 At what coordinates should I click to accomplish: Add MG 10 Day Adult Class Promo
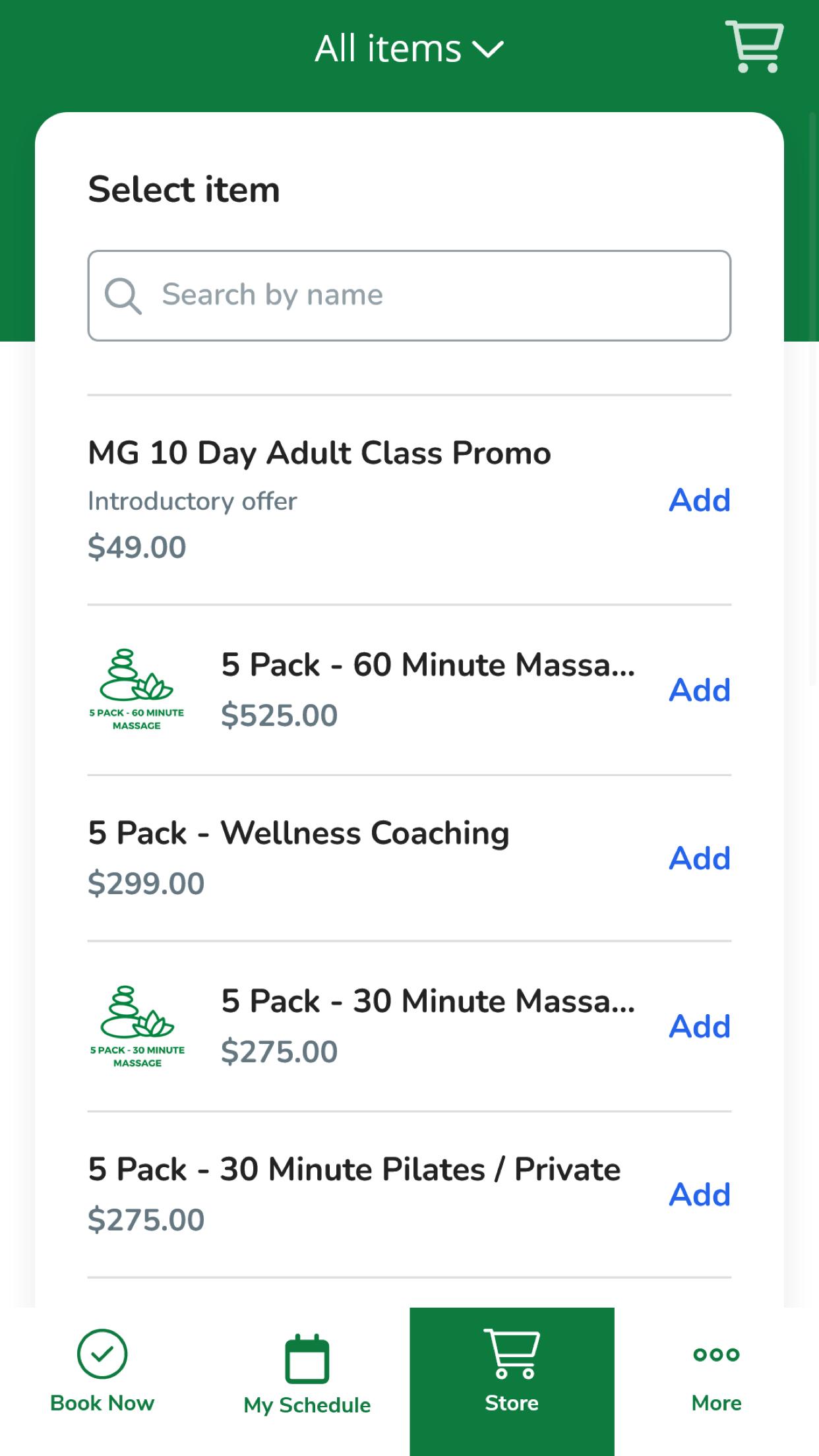tap(700, 500)
